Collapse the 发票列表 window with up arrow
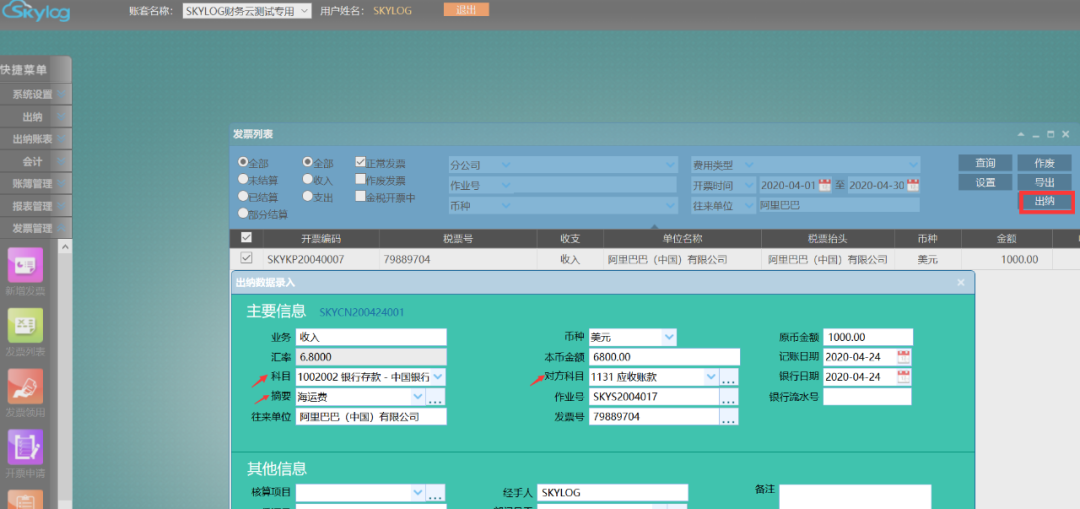 (1021, 134)
